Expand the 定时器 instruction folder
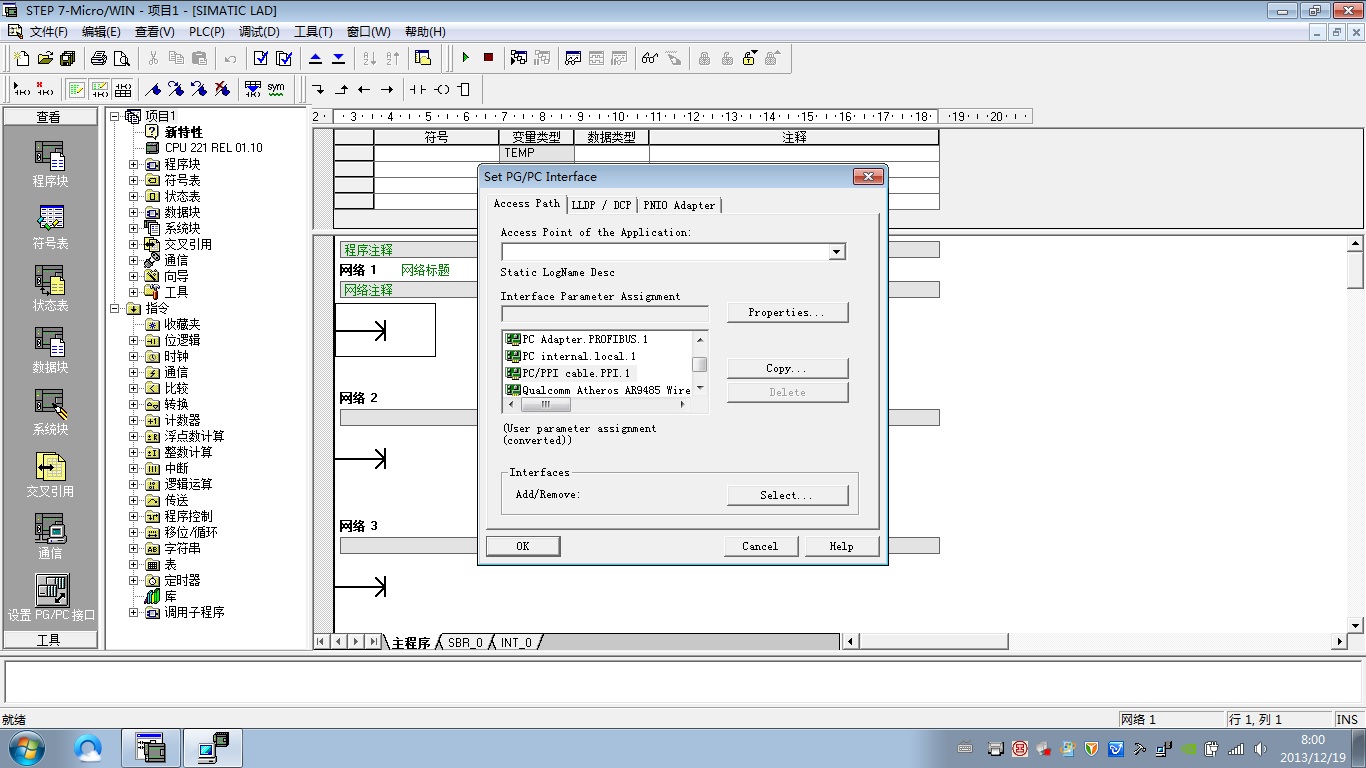The width and height of the screenshot is (1366, 768). tap(133, 580)
